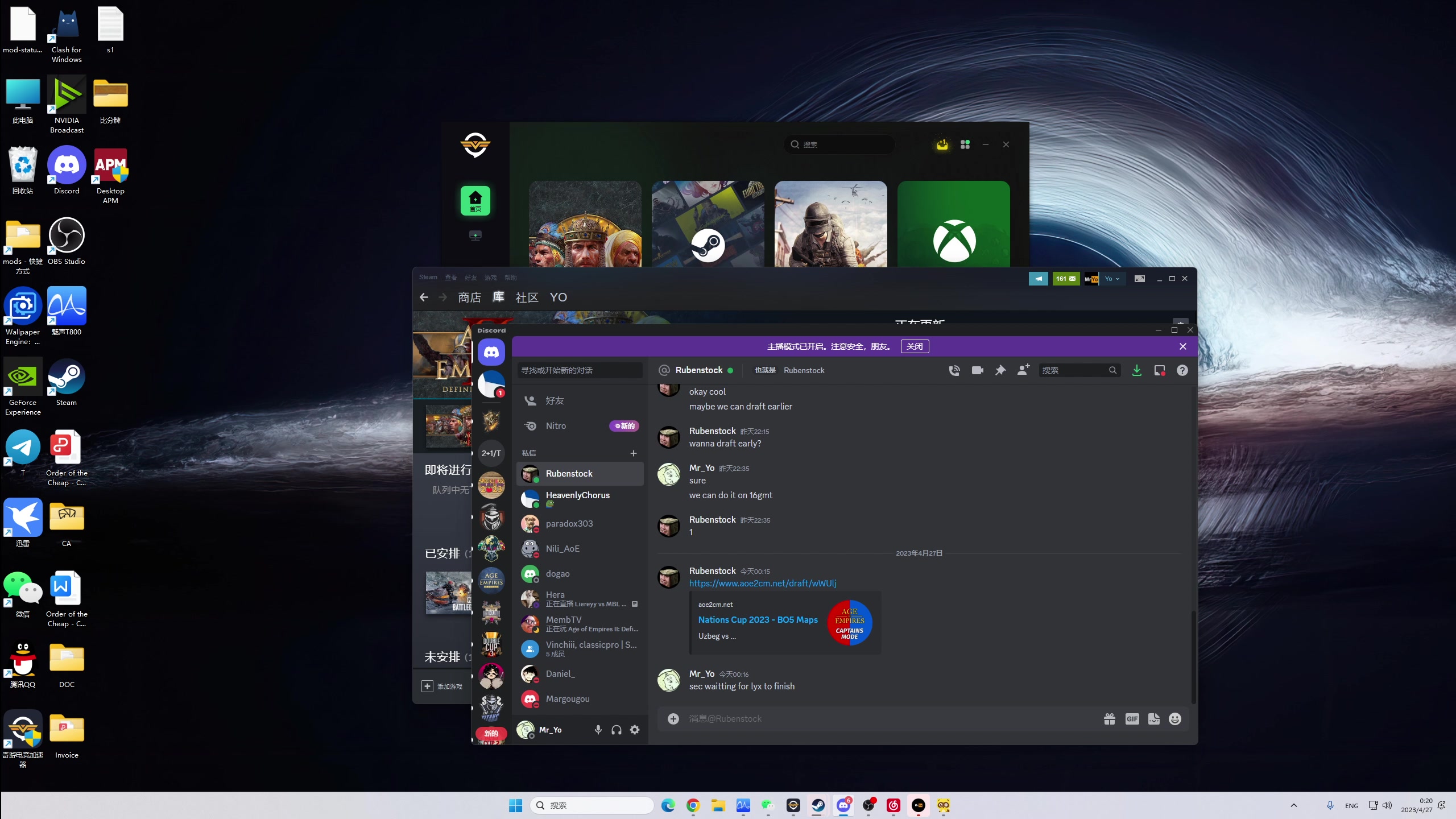Open the Steam 商店 tab
Screen dimensions: 1456x819
pyautogui.click(x=469, y=297)
